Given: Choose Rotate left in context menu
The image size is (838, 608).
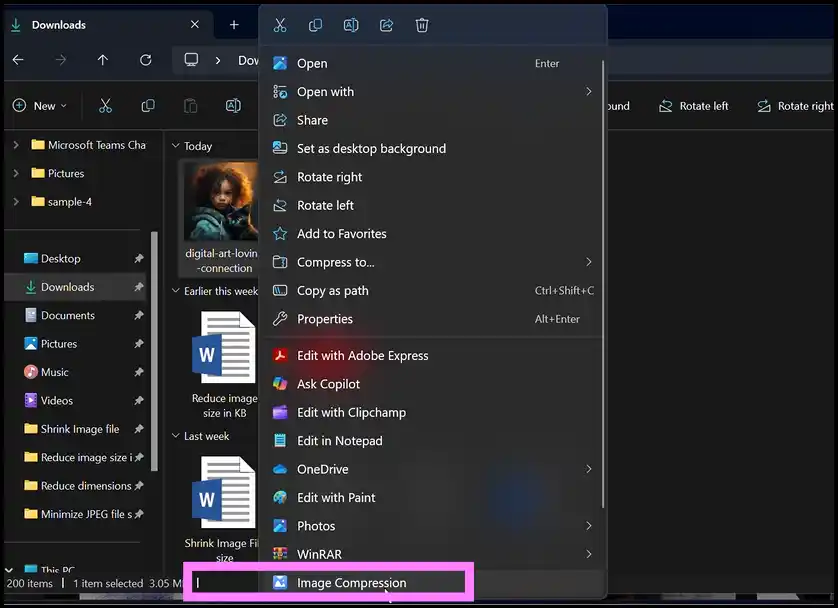Looking at the screenshot, I should tap(433, 205).
